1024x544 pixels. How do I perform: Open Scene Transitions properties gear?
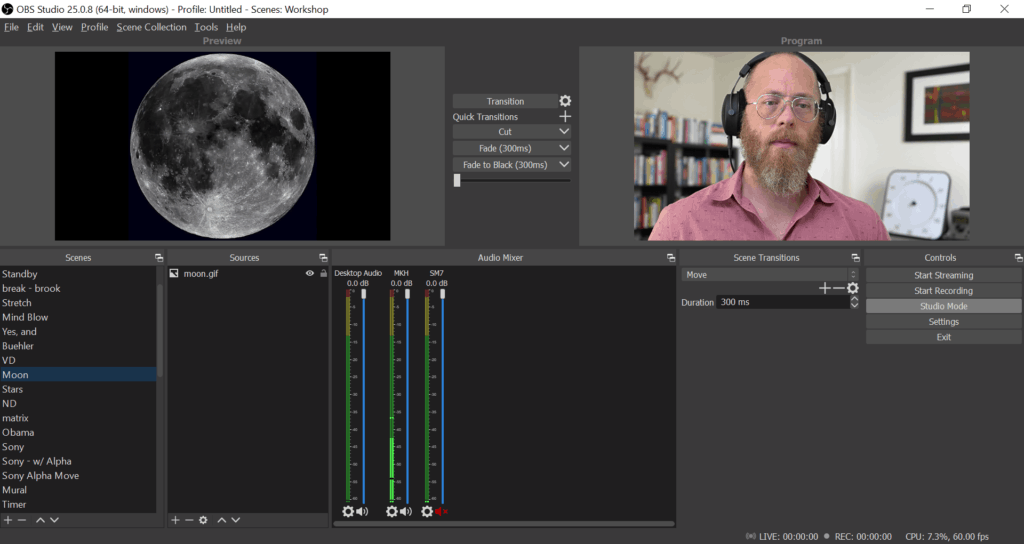[853, 288]
